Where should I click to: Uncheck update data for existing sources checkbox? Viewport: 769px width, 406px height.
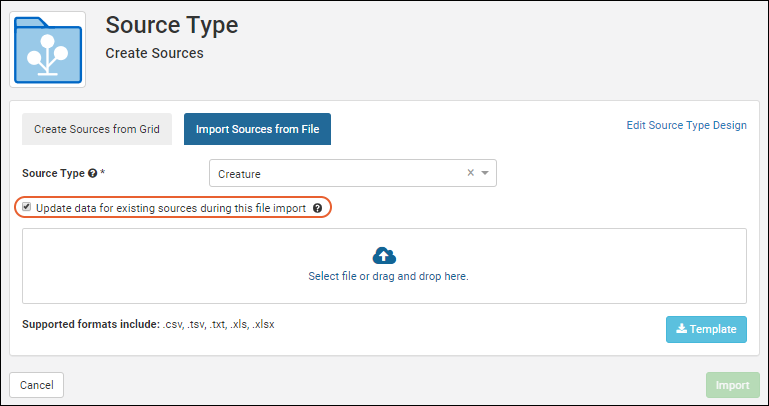pyautogui.click(x=27, y=208)
